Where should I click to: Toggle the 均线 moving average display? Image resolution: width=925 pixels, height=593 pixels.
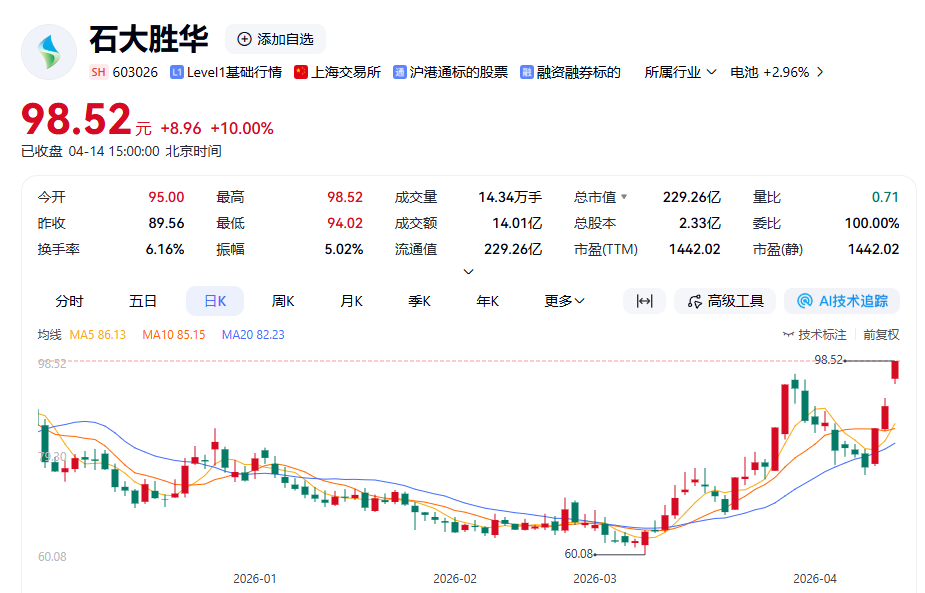(x=50, y=335)
